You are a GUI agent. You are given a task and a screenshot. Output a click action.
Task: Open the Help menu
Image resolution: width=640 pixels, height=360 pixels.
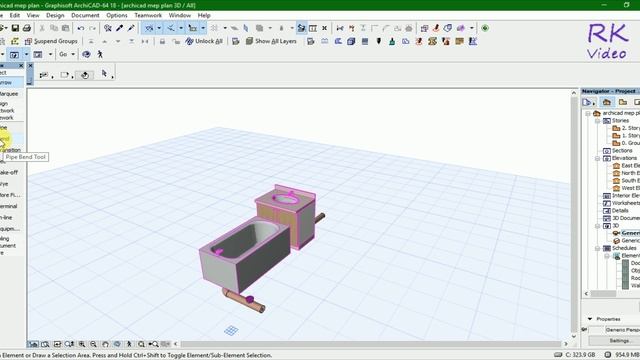(x=204, y=15)
